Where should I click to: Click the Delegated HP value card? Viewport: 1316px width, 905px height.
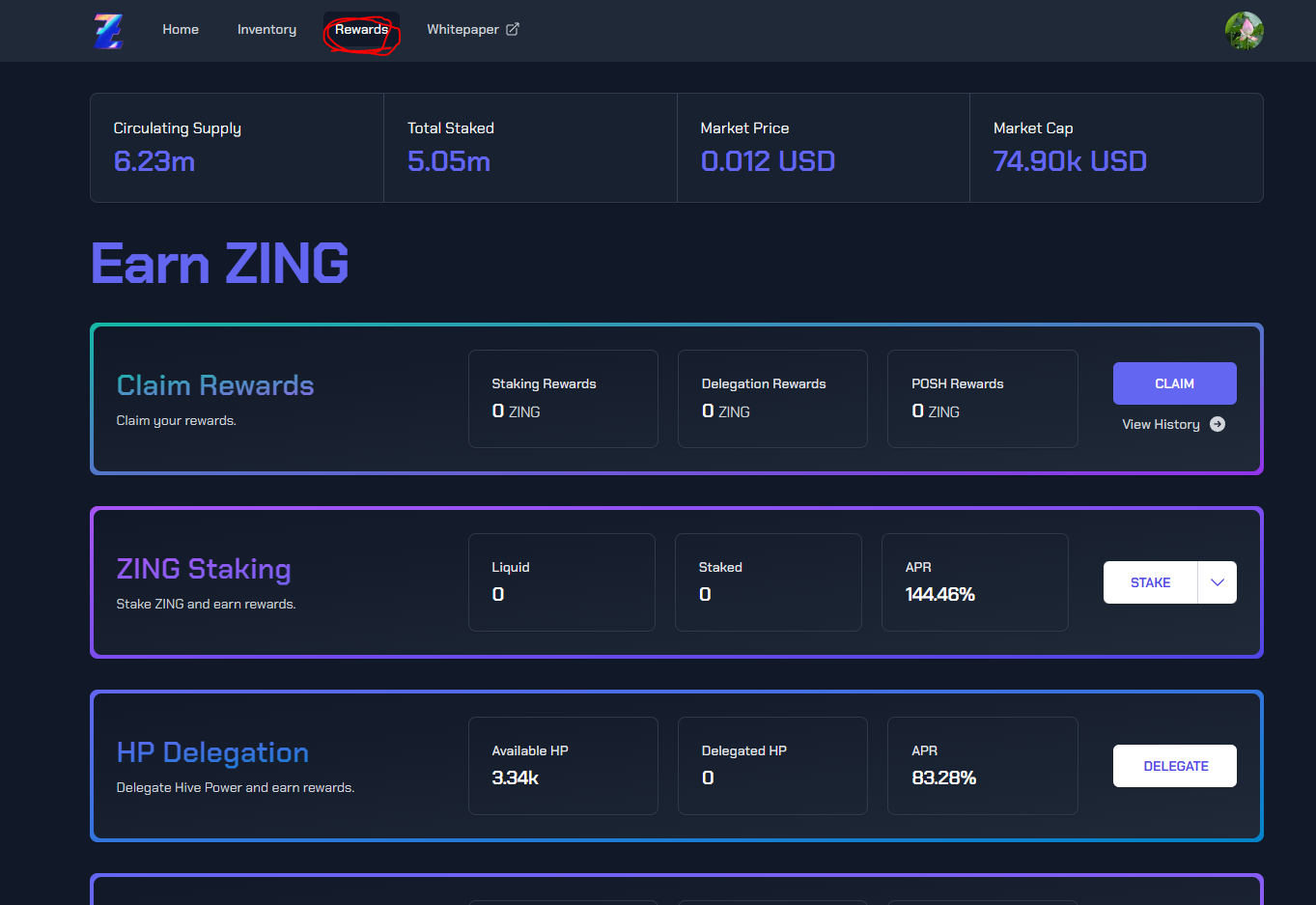pos(772,766)
